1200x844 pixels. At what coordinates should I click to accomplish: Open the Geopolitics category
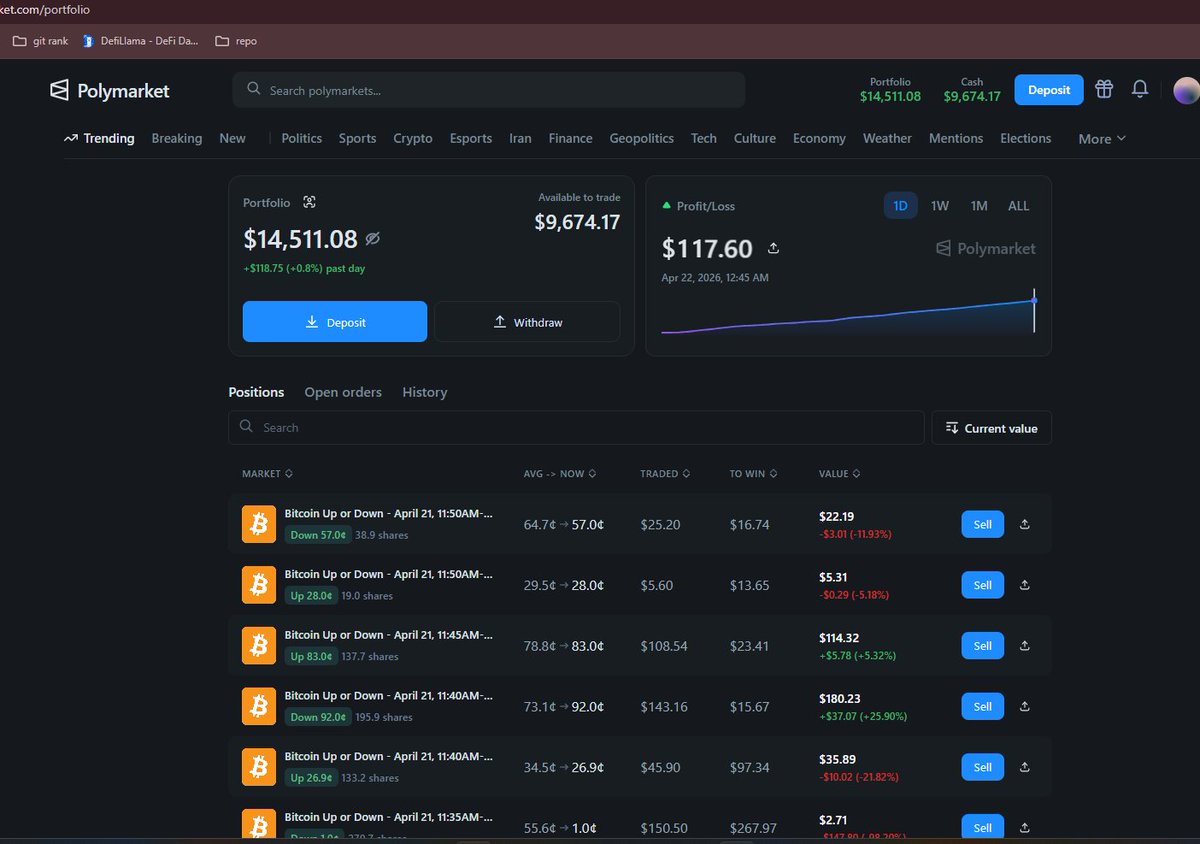(x=642, y=139)
